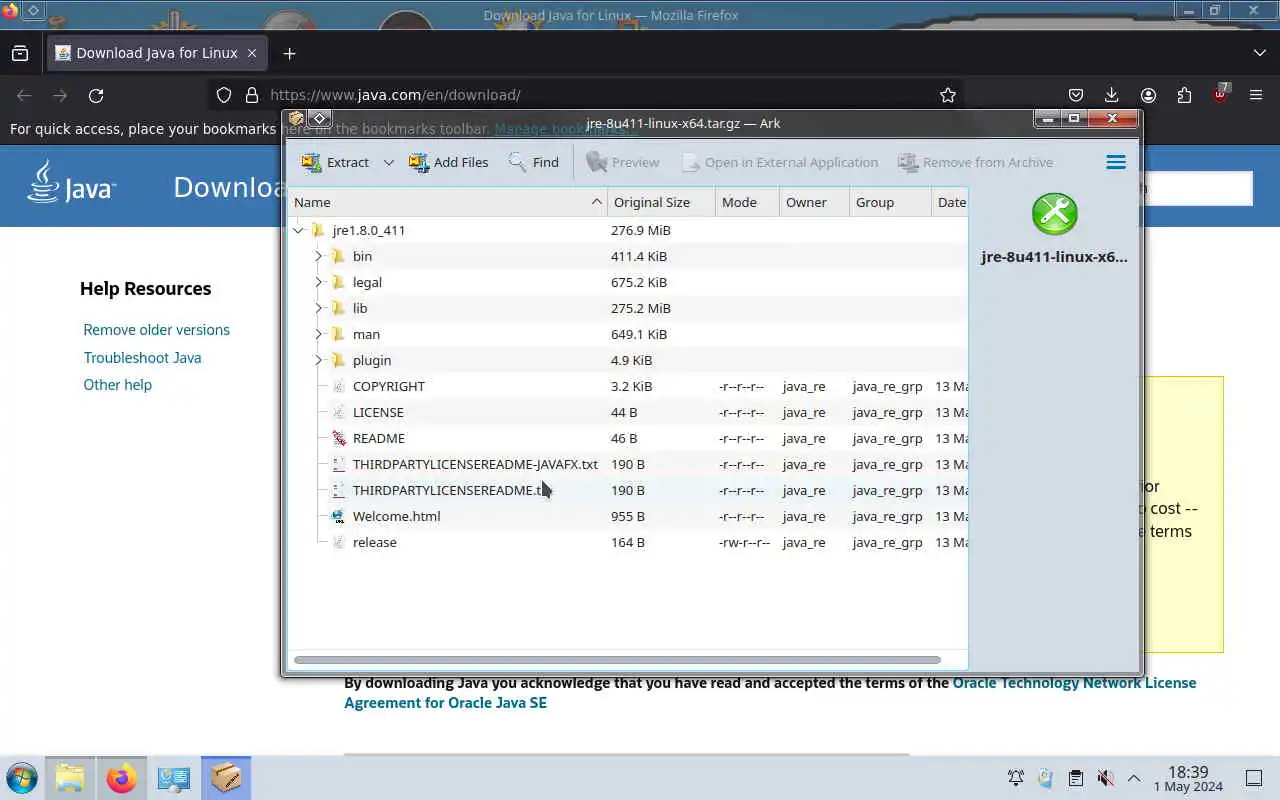The image size is (1280, 800).
Task: Open Find in Ark toolbar
Action: pos(533,162)
